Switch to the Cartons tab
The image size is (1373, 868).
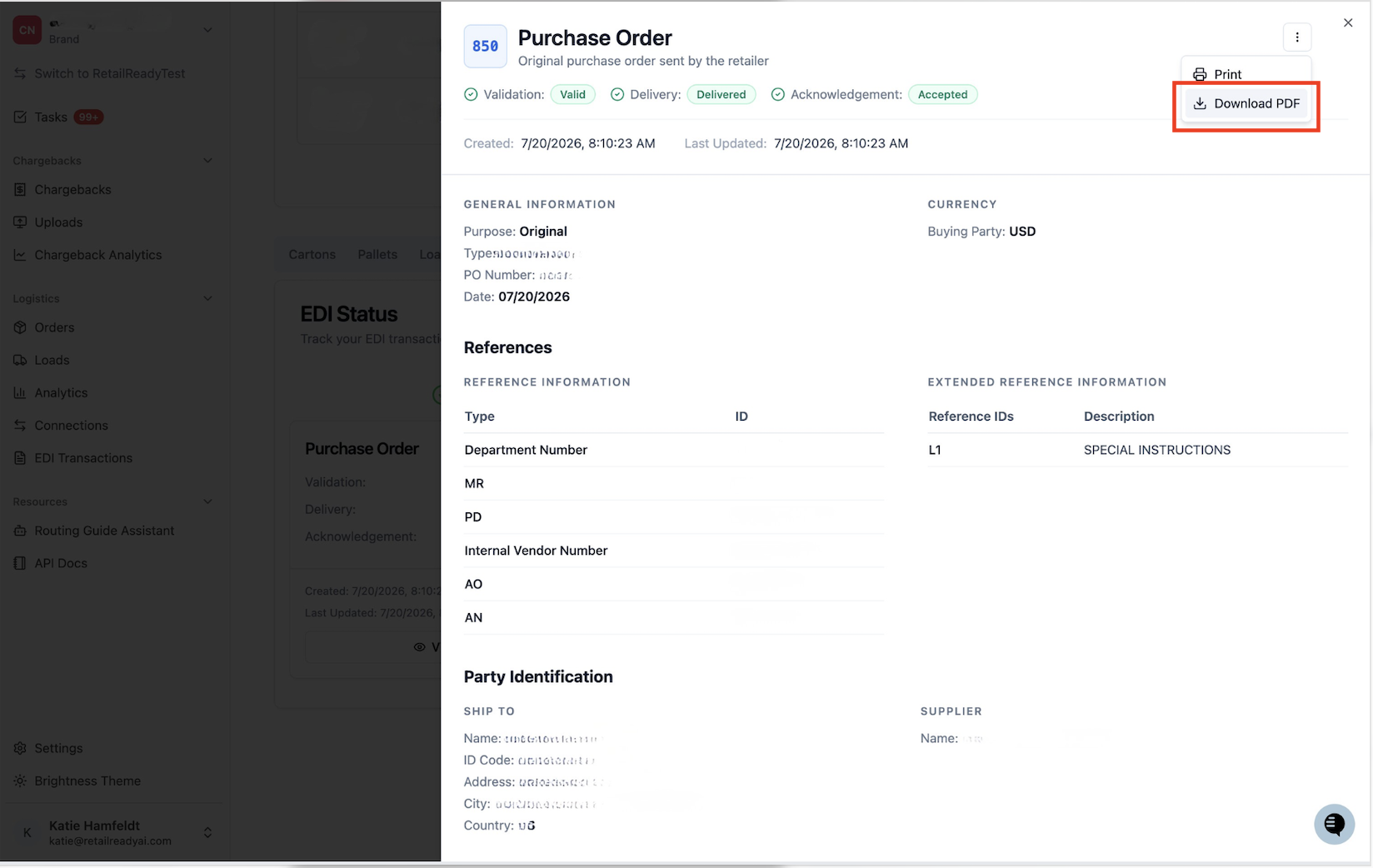pos(312,254)
